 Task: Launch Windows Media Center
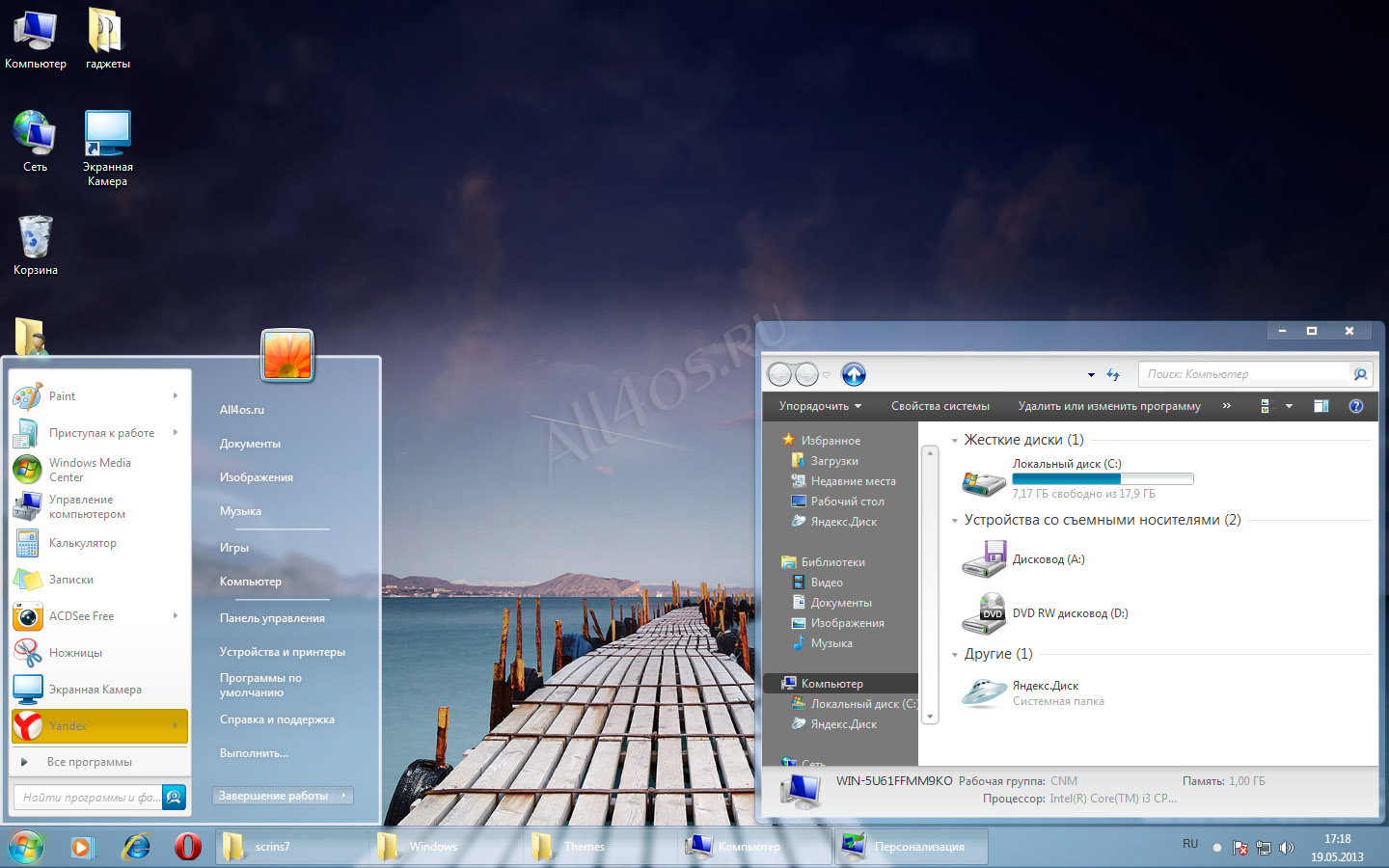[x=99, y=470]
